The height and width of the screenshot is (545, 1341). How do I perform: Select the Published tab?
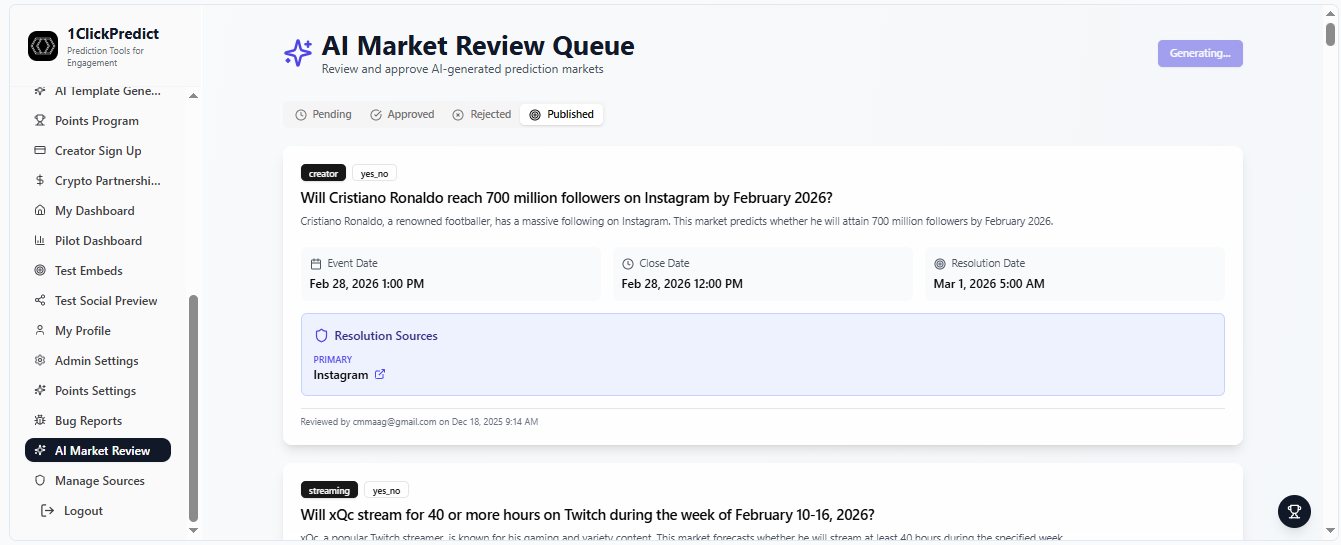coord(561,115)
